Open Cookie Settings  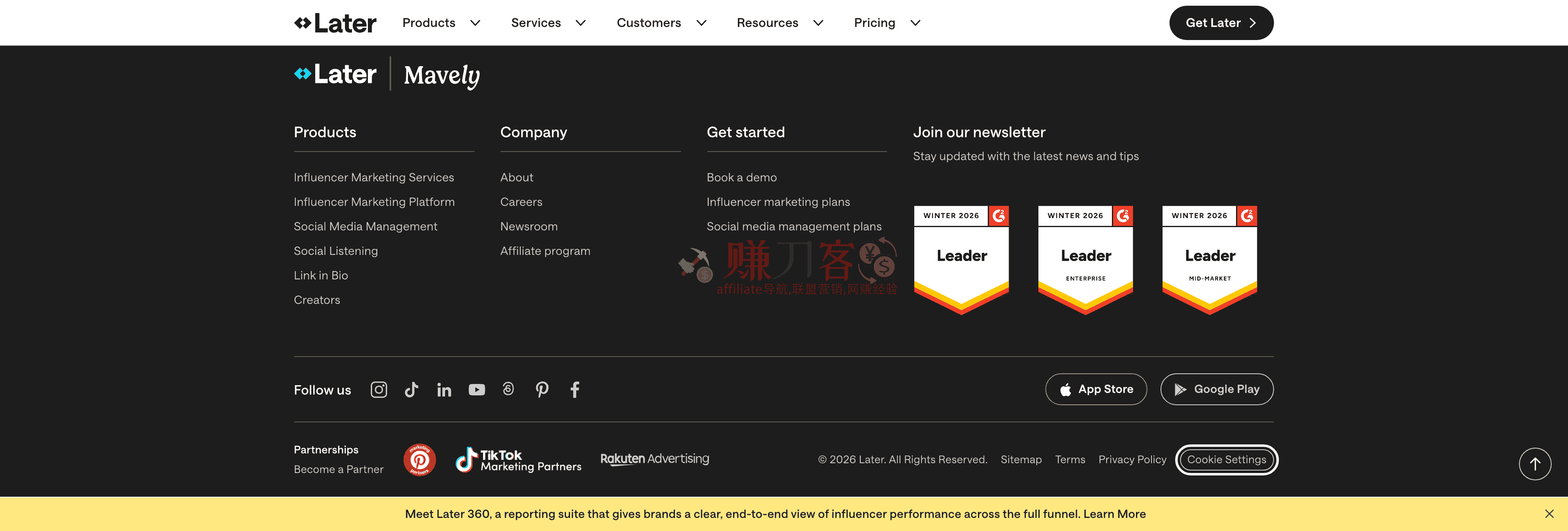click(1227, 460)
